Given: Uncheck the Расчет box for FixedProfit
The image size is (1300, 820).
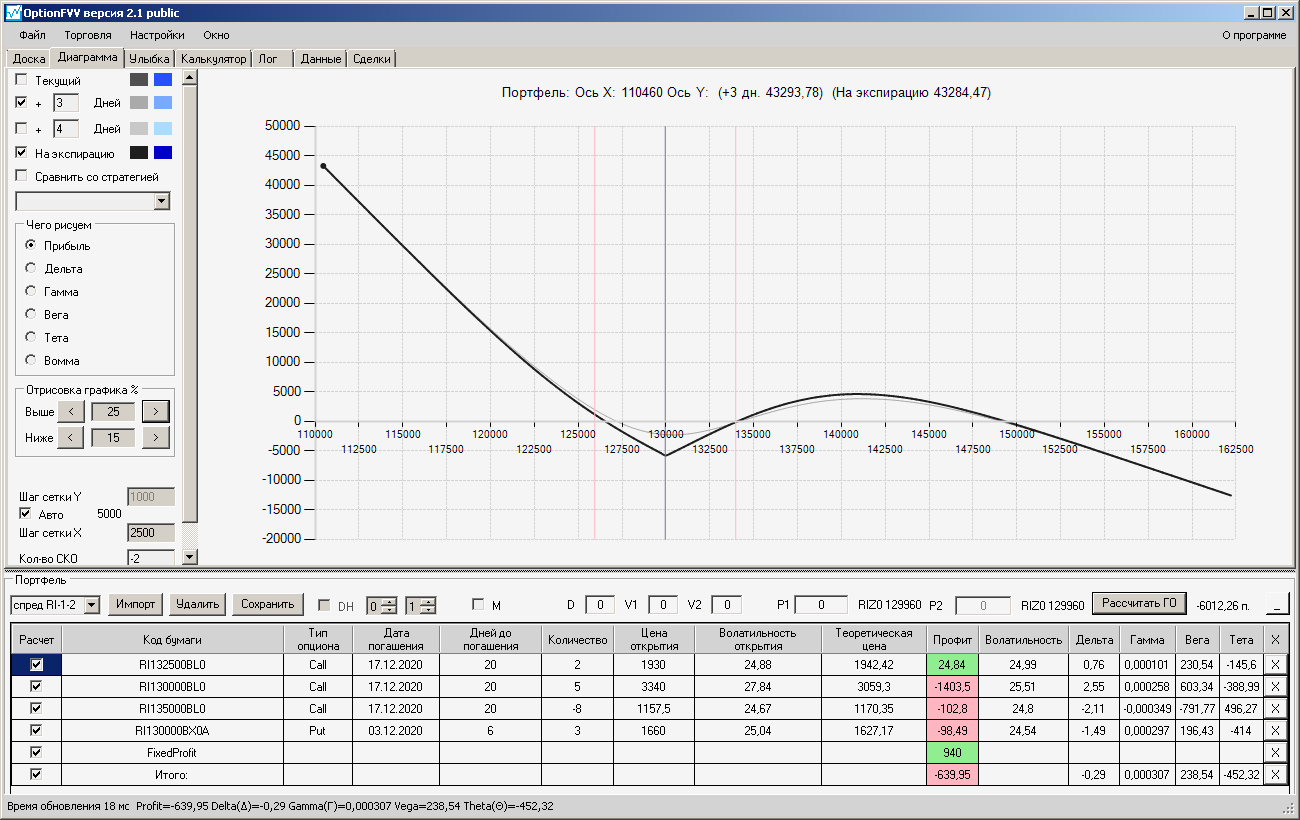Looking at the screenshot, I should (37, 752).
